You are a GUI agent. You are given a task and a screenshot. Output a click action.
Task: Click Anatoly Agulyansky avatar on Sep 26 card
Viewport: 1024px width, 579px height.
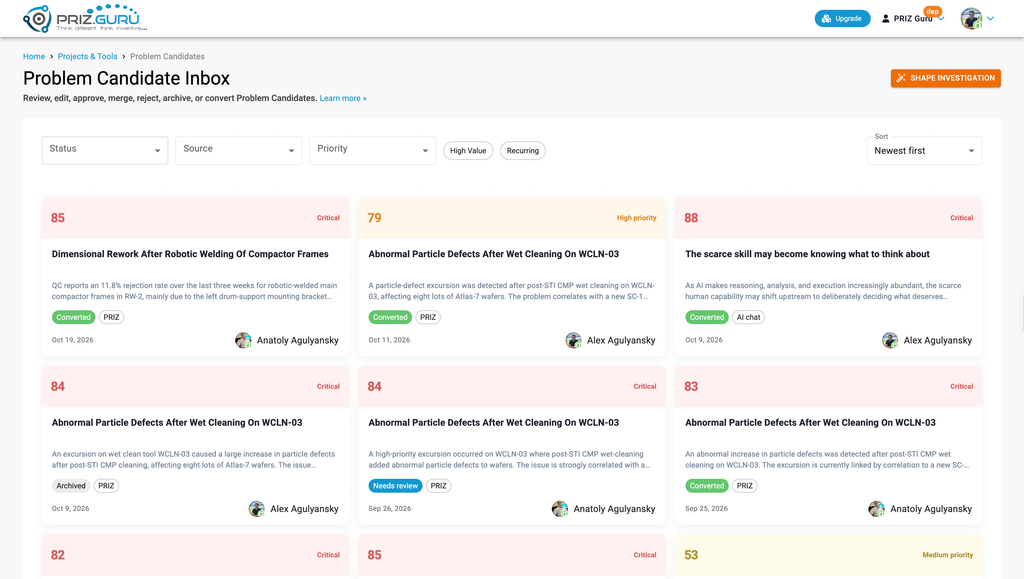coord(560,509)
